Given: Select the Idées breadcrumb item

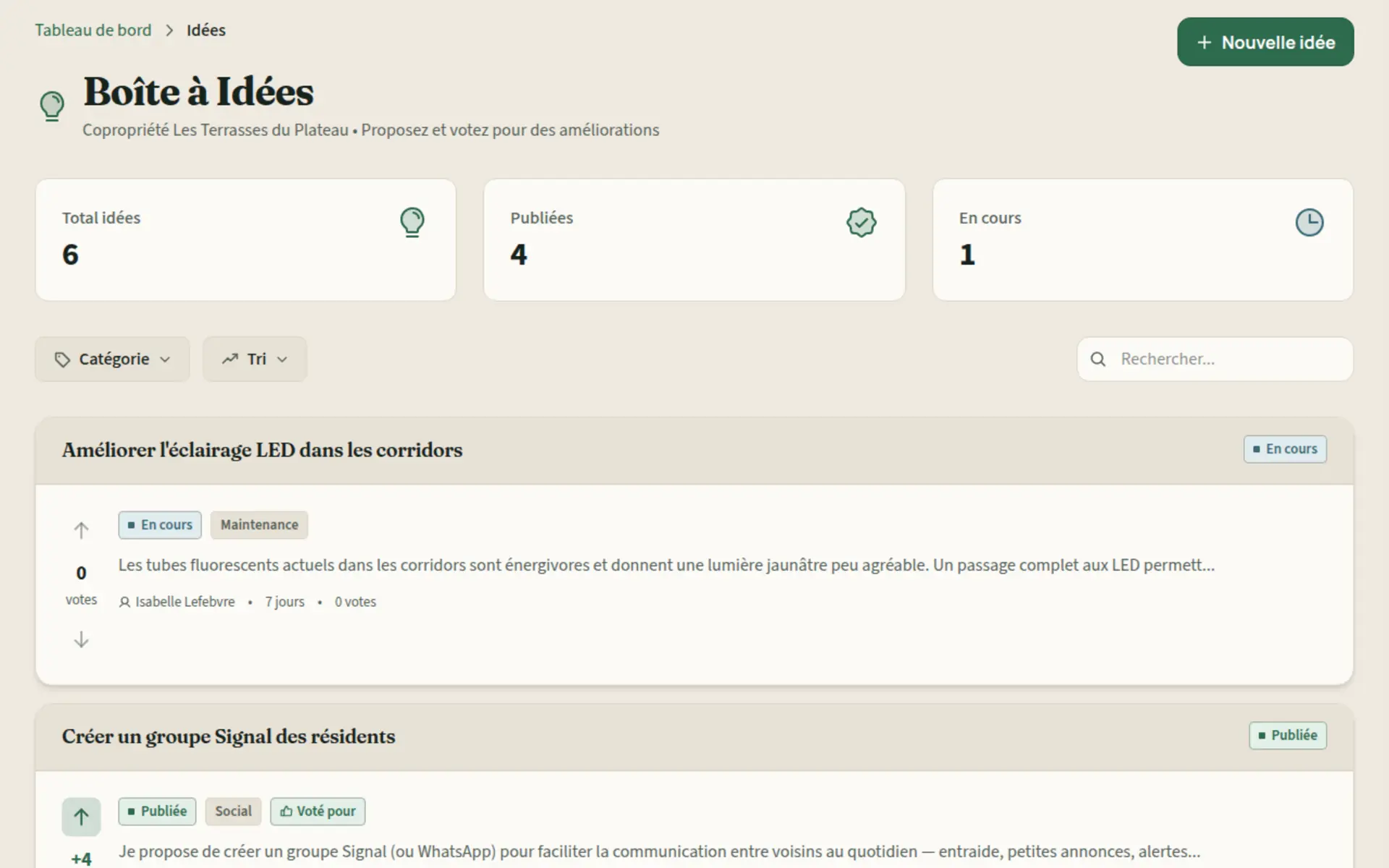Looking at the screenshot, I should 206,30.
